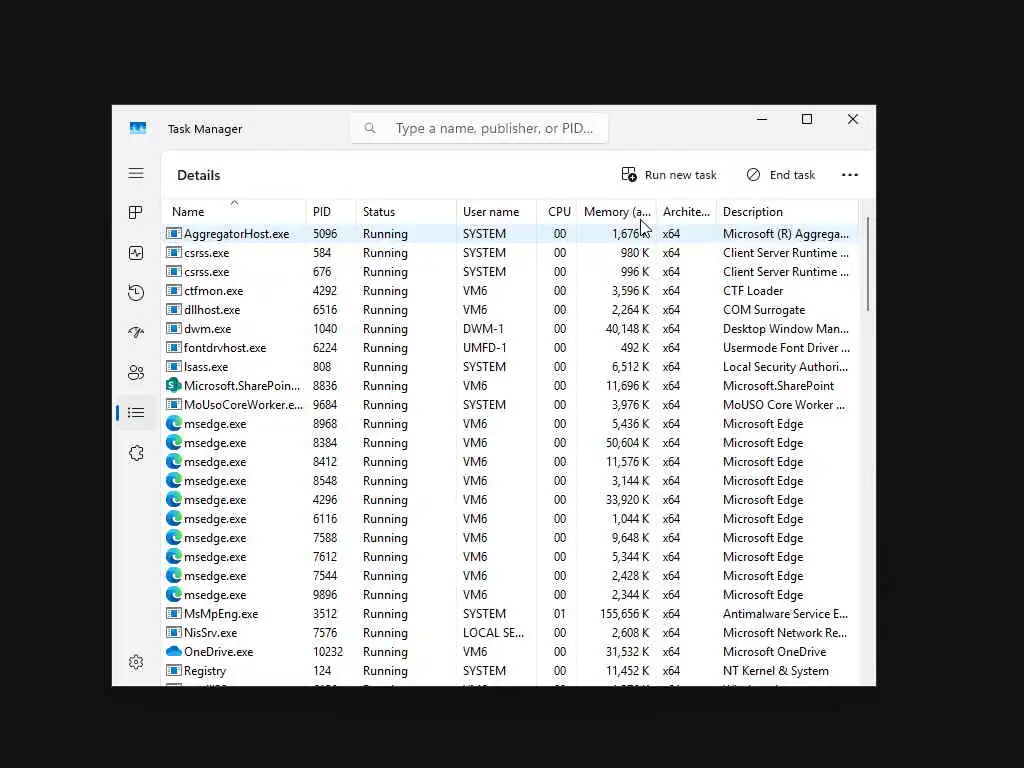The image size is (1024, 768).
Task: Open the hamburger navigation menu
Action: pyautogui.click(x=136, y=173)
